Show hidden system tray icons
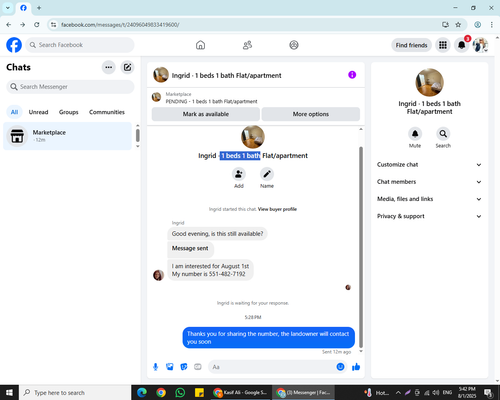 pos(398,393)
